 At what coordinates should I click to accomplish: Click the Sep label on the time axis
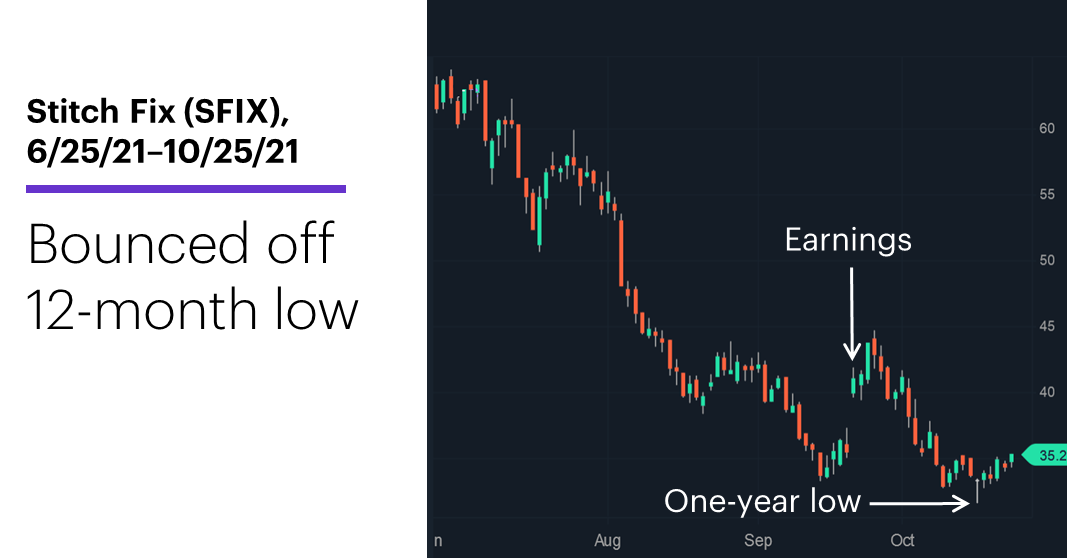pos(758,540)
